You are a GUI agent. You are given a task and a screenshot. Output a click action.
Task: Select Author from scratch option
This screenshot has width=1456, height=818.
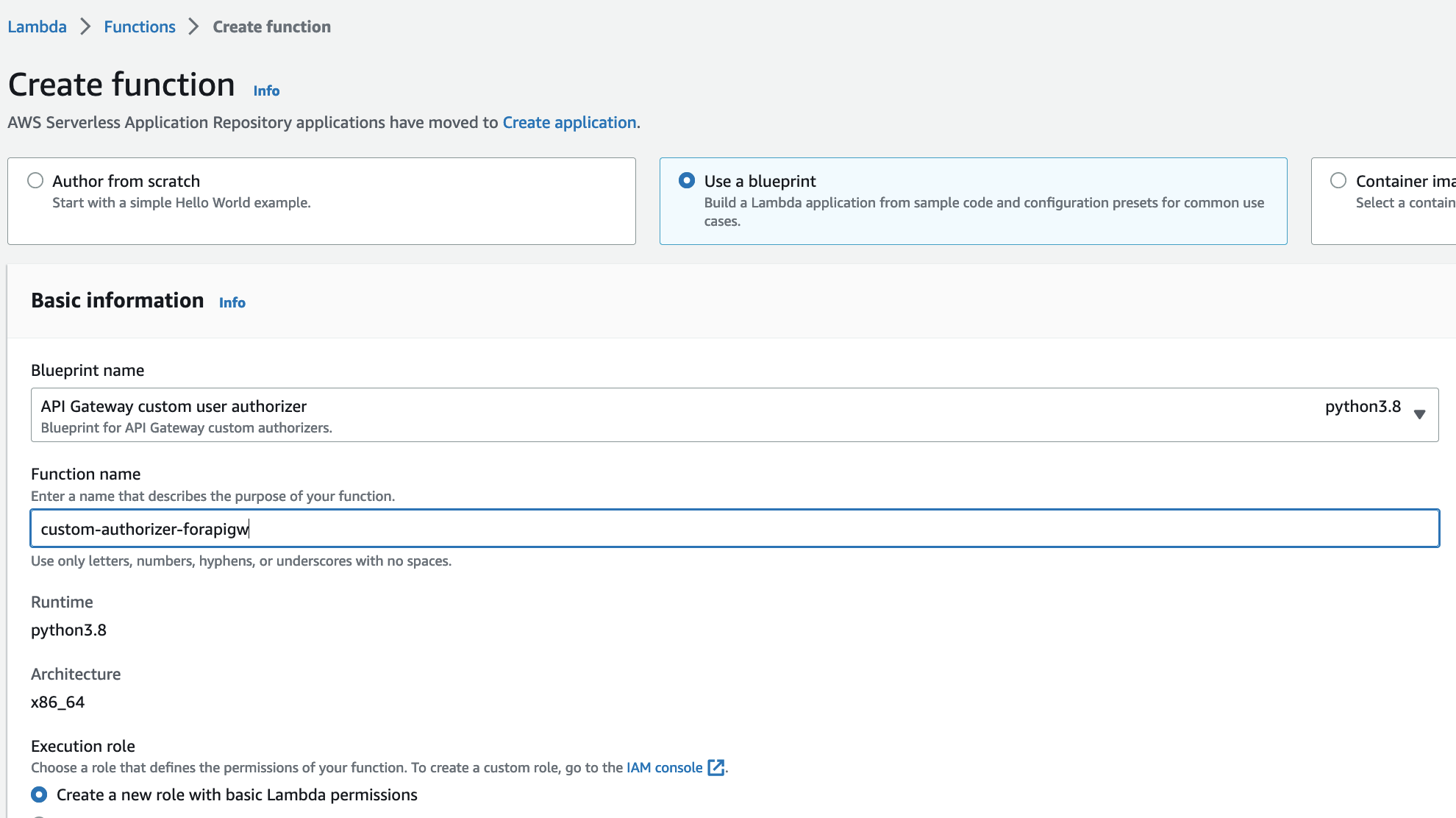pos(35,180)
